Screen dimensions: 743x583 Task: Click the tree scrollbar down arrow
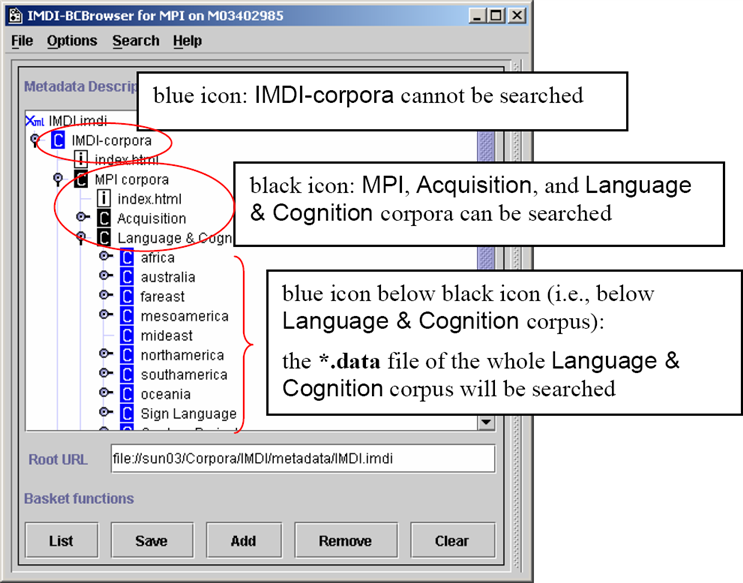(486, 422)
